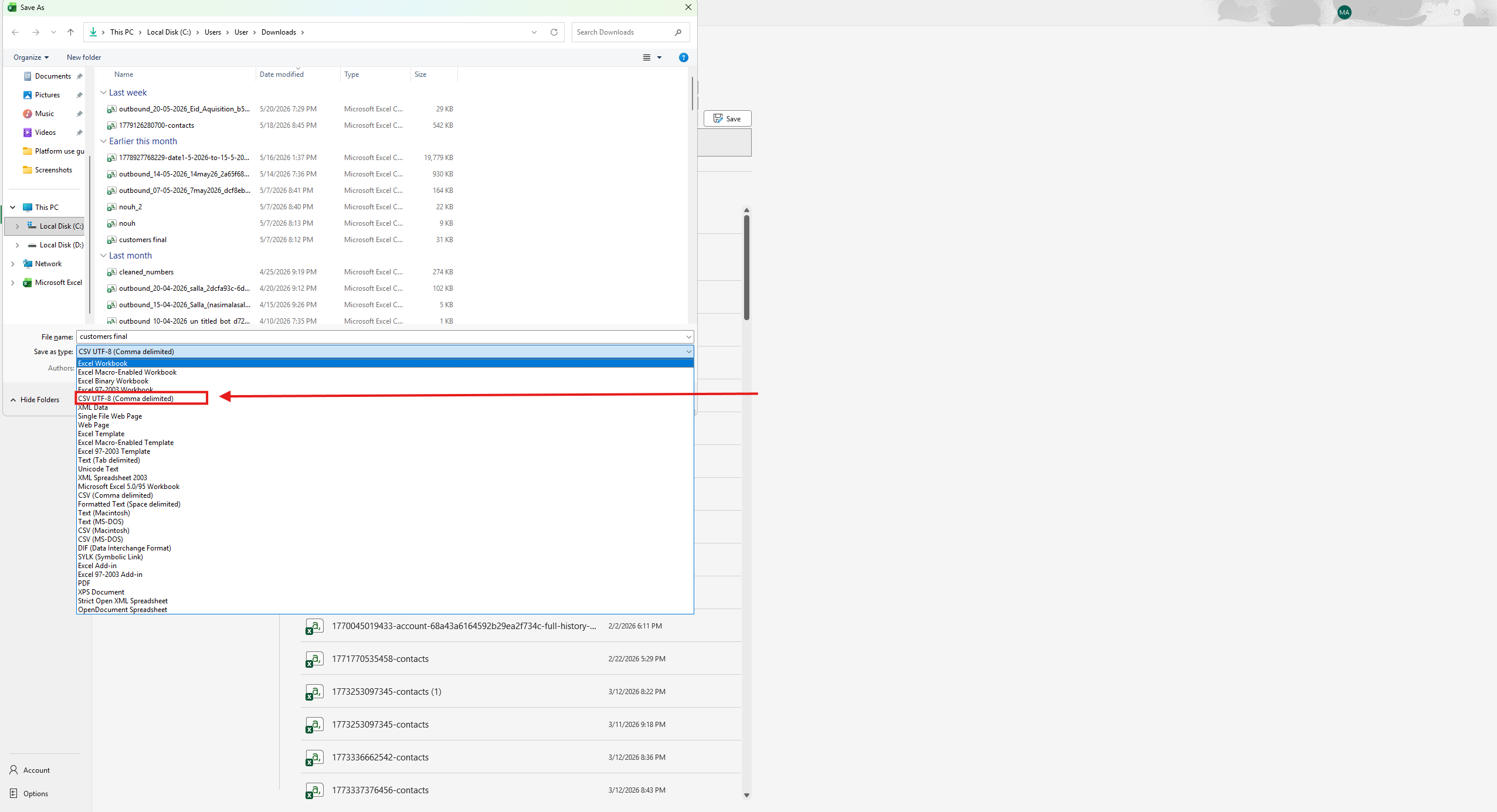Choose CSV UTF-8 (Comma delimited) in the list
Viewport: 1497px width, 812px height.
pyautogui.click(x=385, y=399)
